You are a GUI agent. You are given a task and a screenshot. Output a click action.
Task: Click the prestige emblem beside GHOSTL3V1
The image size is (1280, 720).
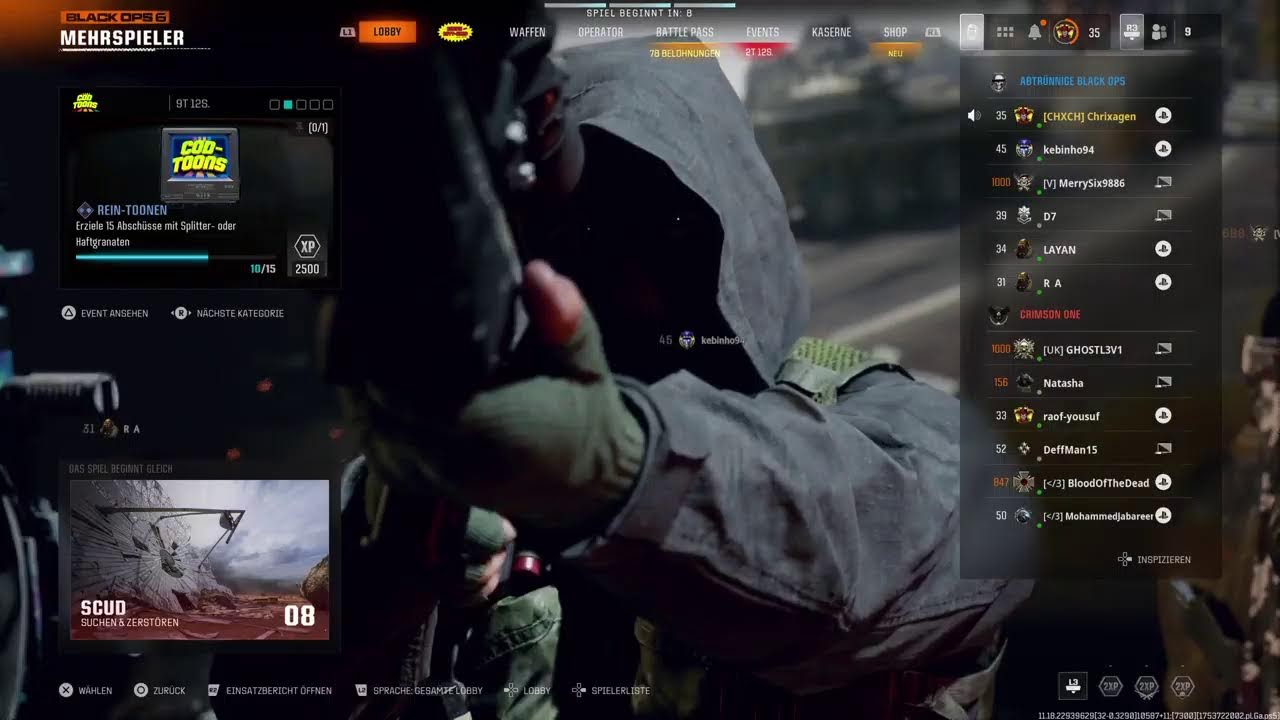tap(1024, 349)
